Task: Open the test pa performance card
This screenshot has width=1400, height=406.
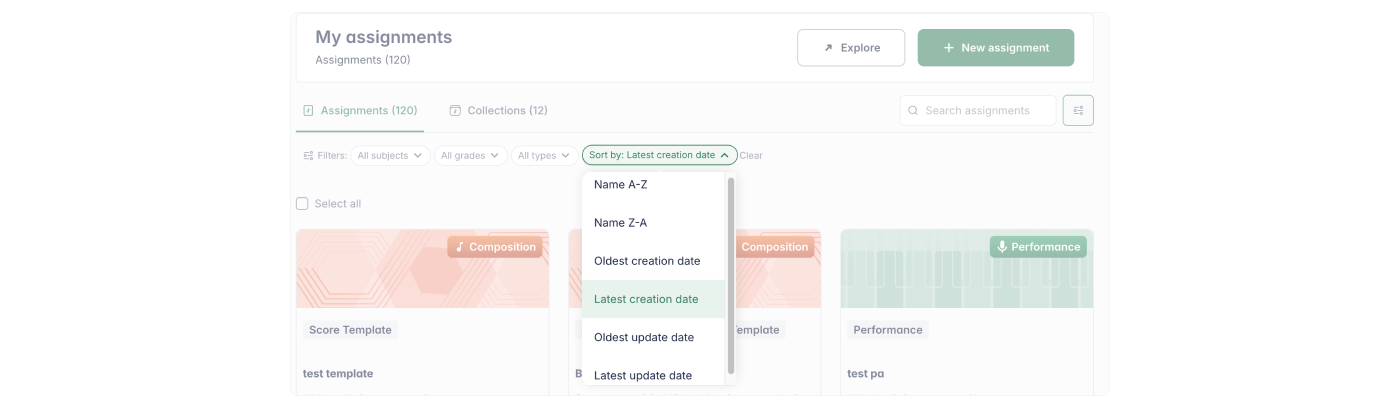Action: [967, 312]
